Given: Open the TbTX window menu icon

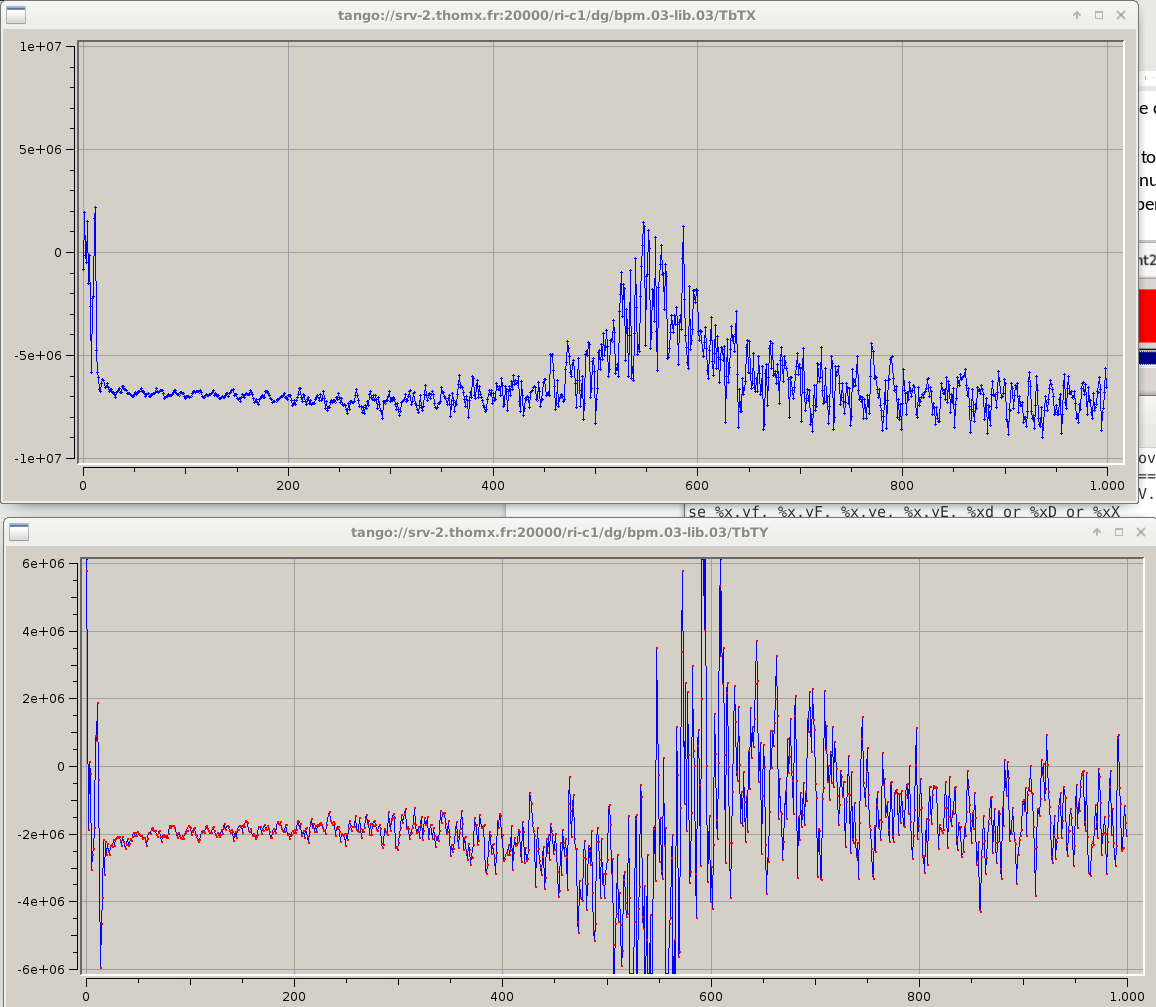Looking at the screenshot, I should [18, 15].
